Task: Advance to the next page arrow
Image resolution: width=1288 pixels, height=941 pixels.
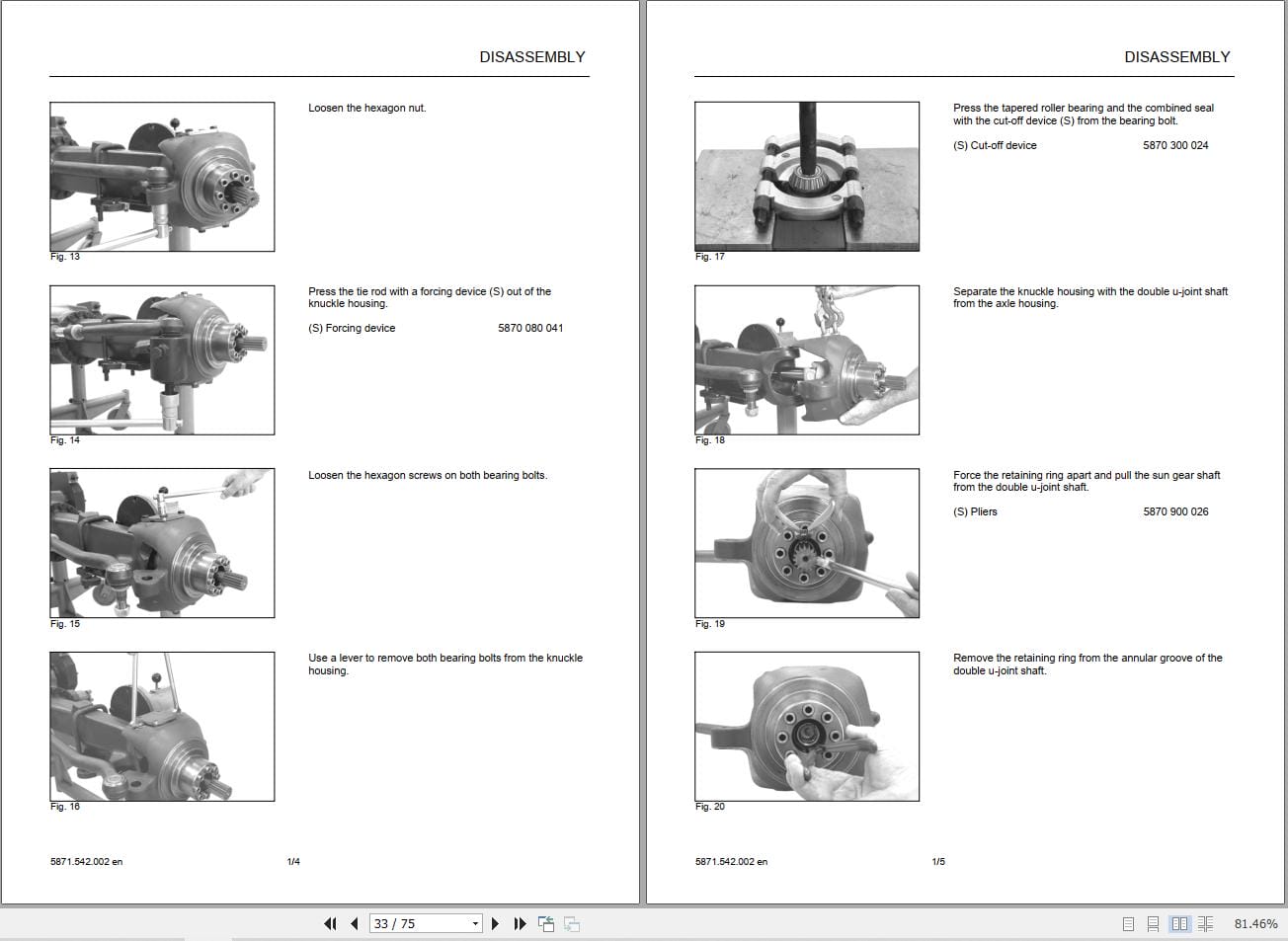Action: 495,923
